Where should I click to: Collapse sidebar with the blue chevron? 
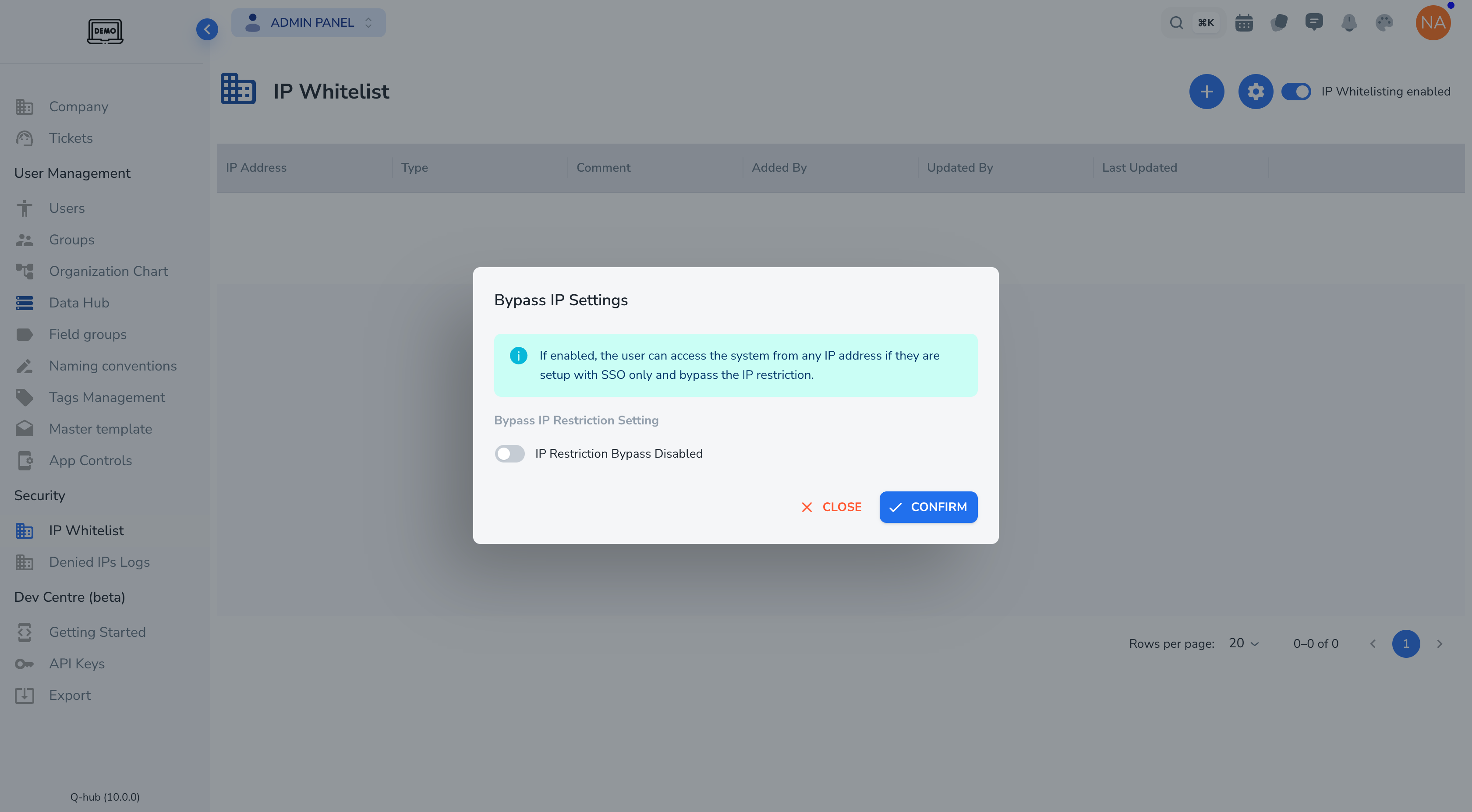coord(207,29)
